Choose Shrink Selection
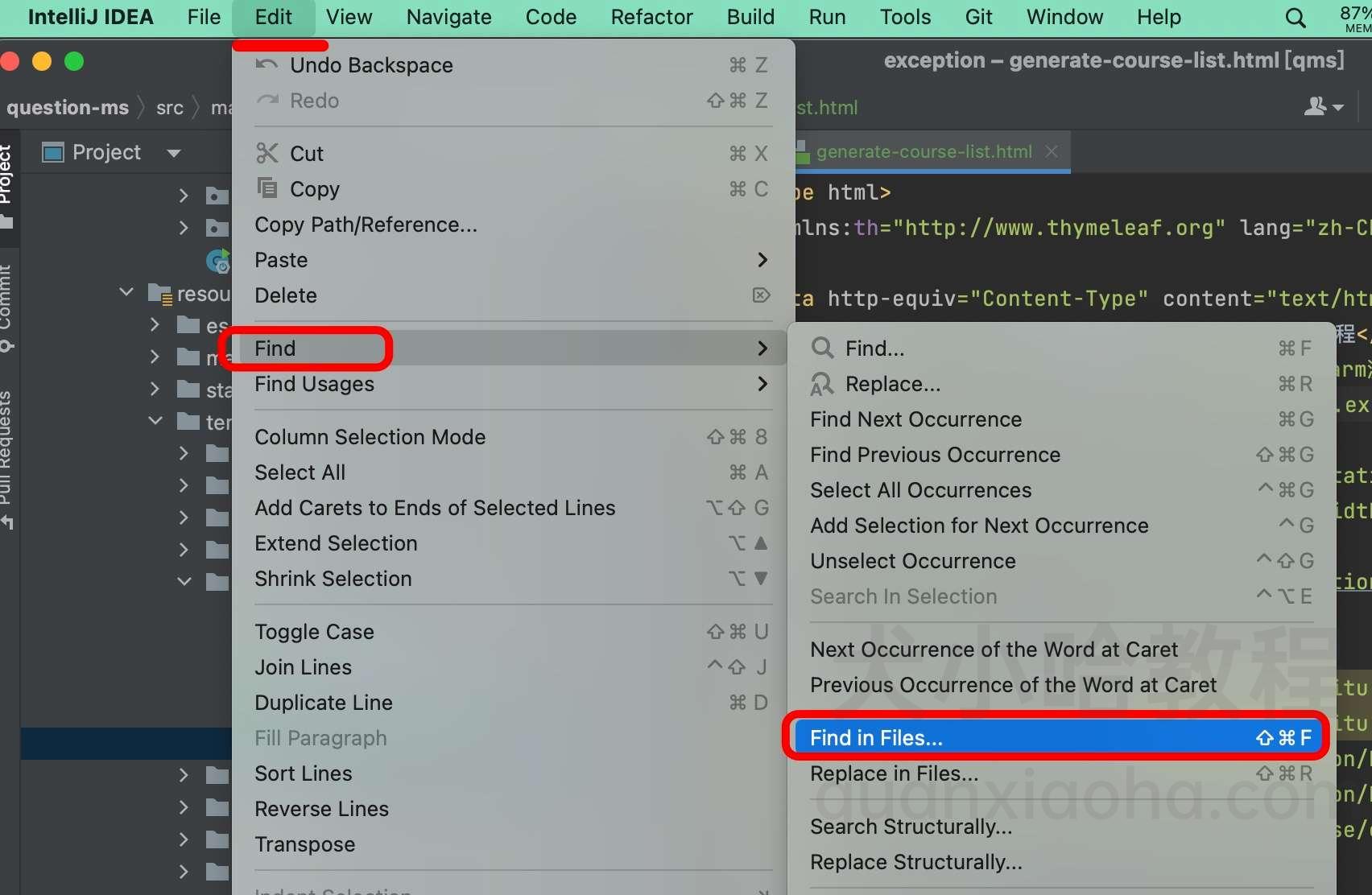 pos(511,579)
